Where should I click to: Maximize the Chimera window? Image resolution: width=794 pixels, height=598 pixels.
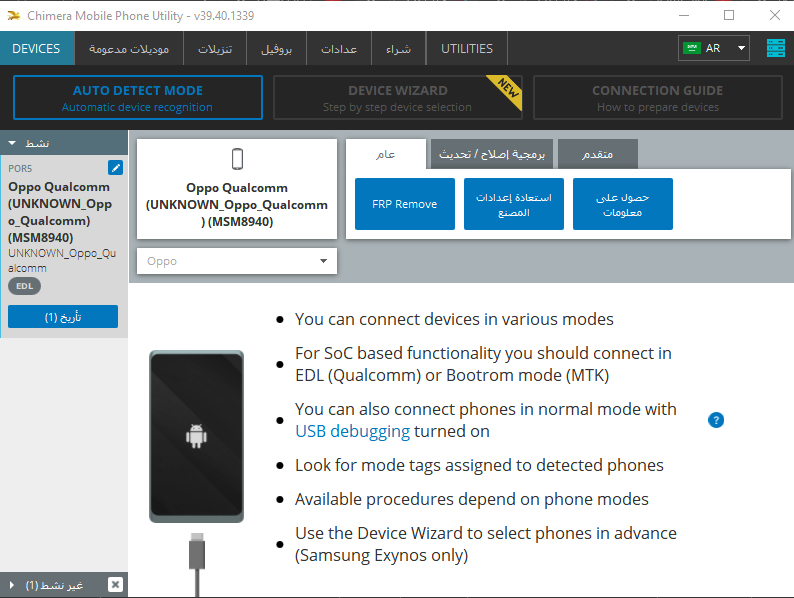tap(729, 16)
